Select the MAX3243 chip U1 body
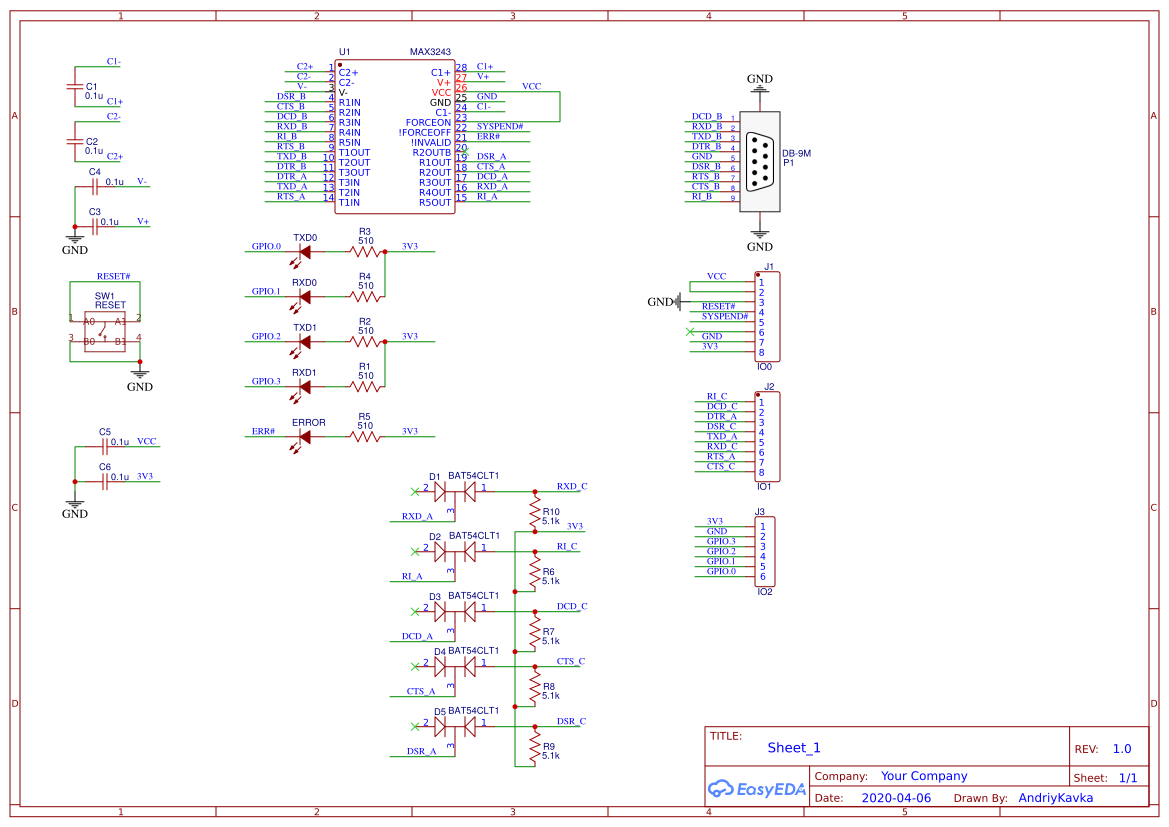 point(394,135)
